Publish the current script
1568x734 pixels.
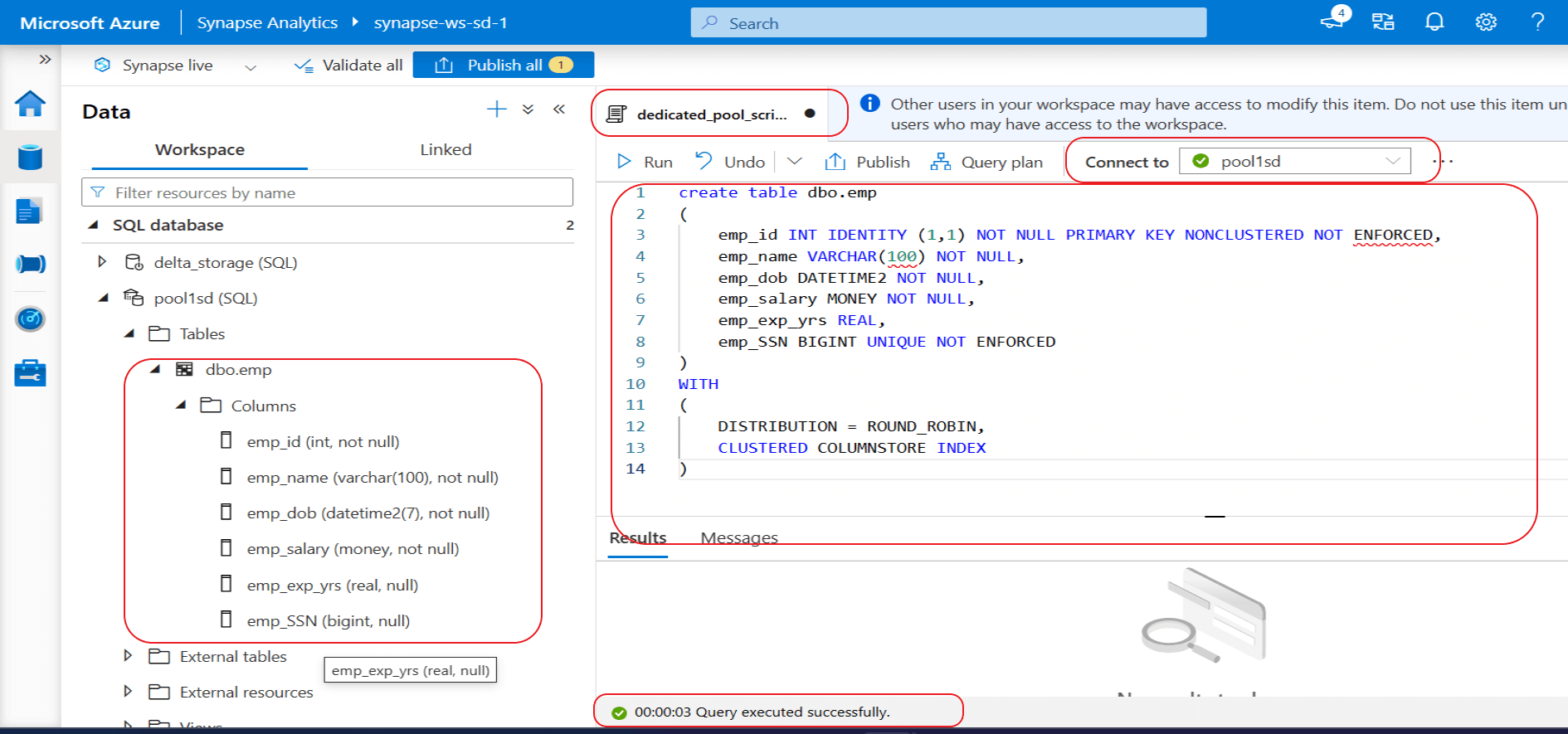pyautogui.click(x=867, y=162)
